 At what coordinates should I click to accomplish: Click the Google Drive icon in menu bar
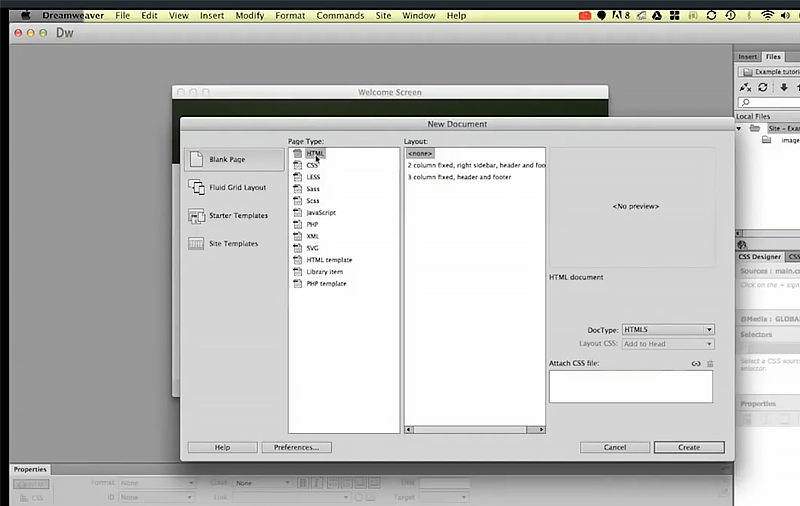pos(657,15)
